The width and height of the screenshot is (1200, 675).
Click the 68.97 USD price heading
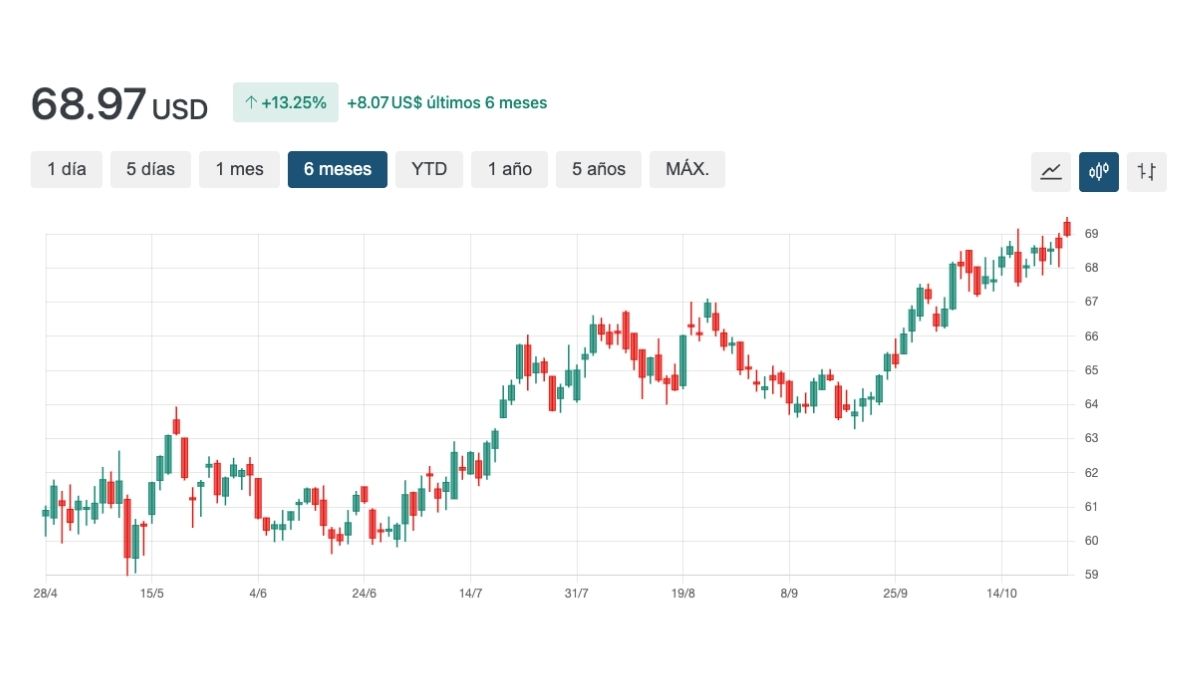pyautogui.click(x=119, y=105)
